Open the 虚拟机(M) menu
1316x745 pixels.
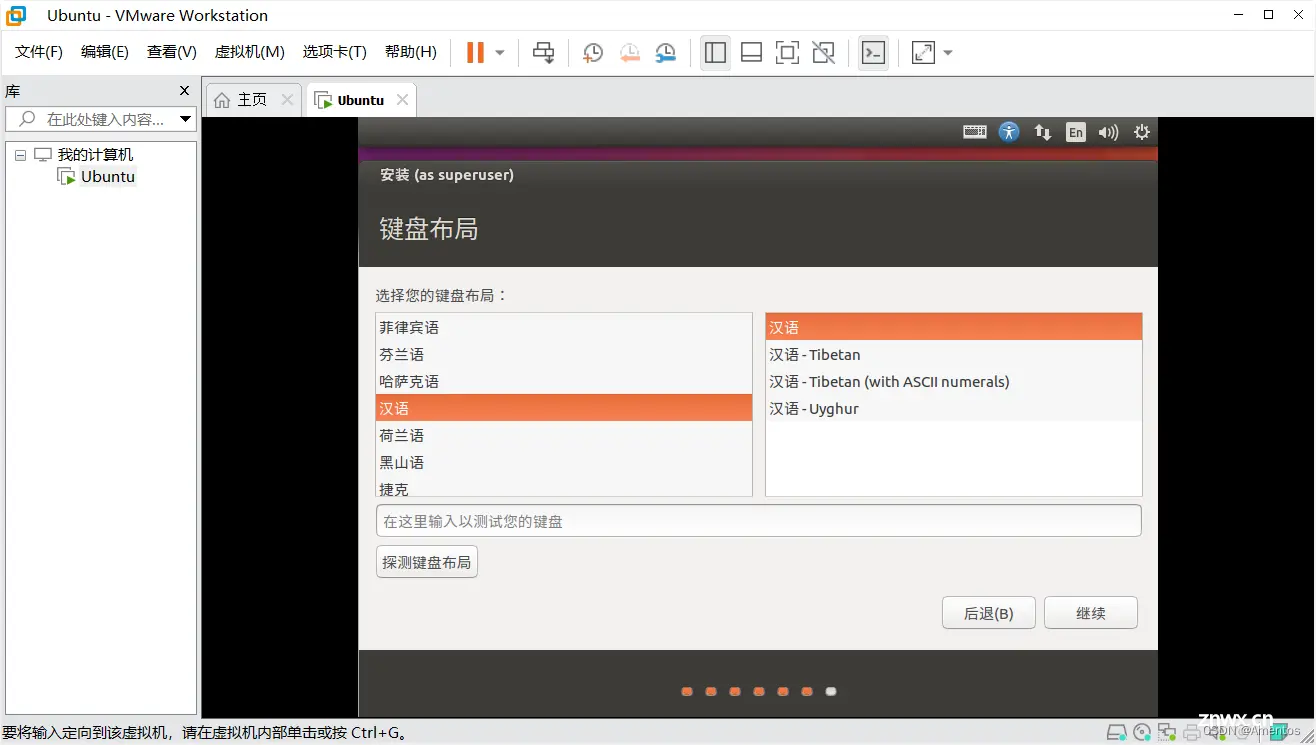click(x=250, y=52)
